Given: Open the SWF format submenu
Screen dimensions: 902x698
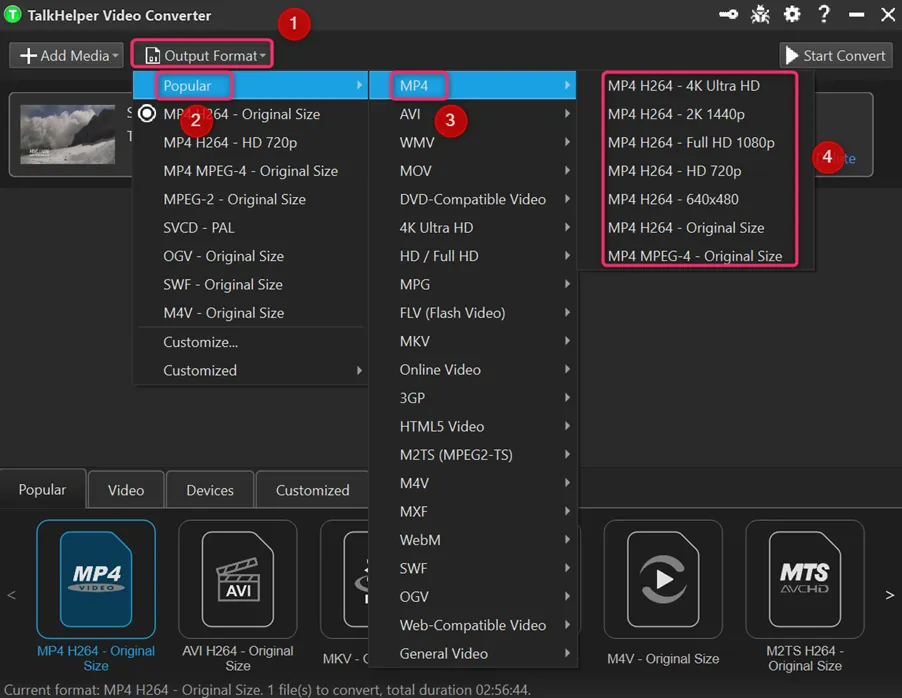Looking at the screenshot, I should point(472,569).
